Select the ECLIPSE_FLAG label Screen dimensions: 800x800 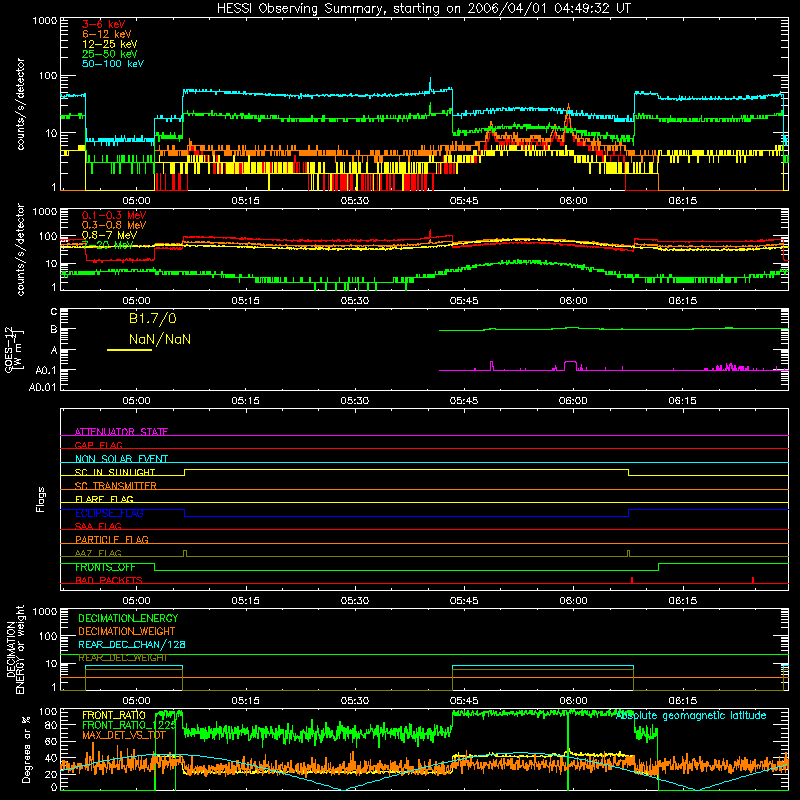(109, 513)
